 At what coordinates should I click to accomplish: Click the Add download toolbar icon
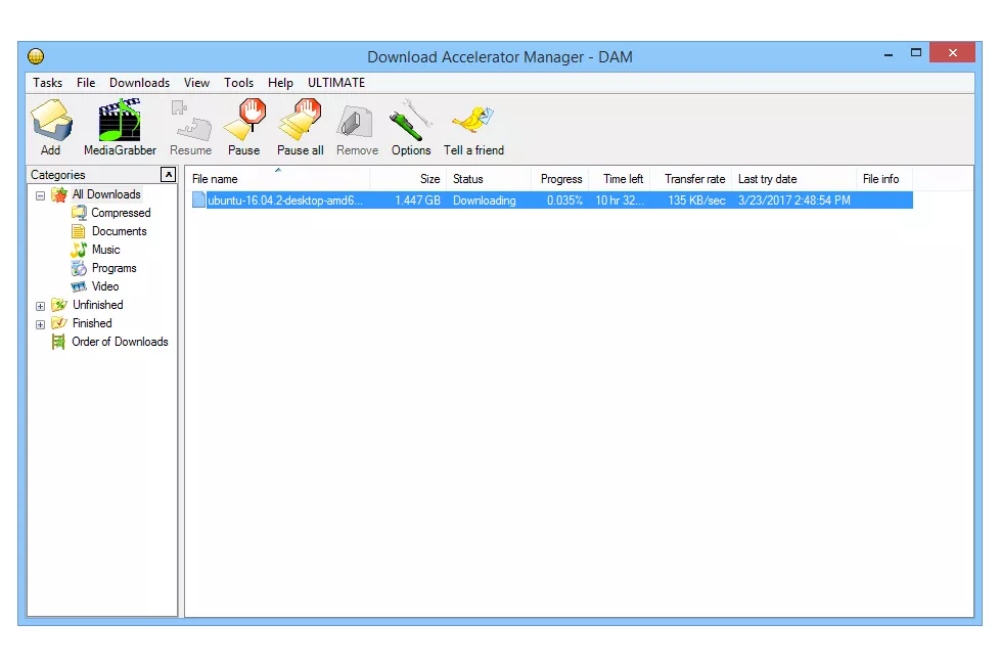click(50, 122)
